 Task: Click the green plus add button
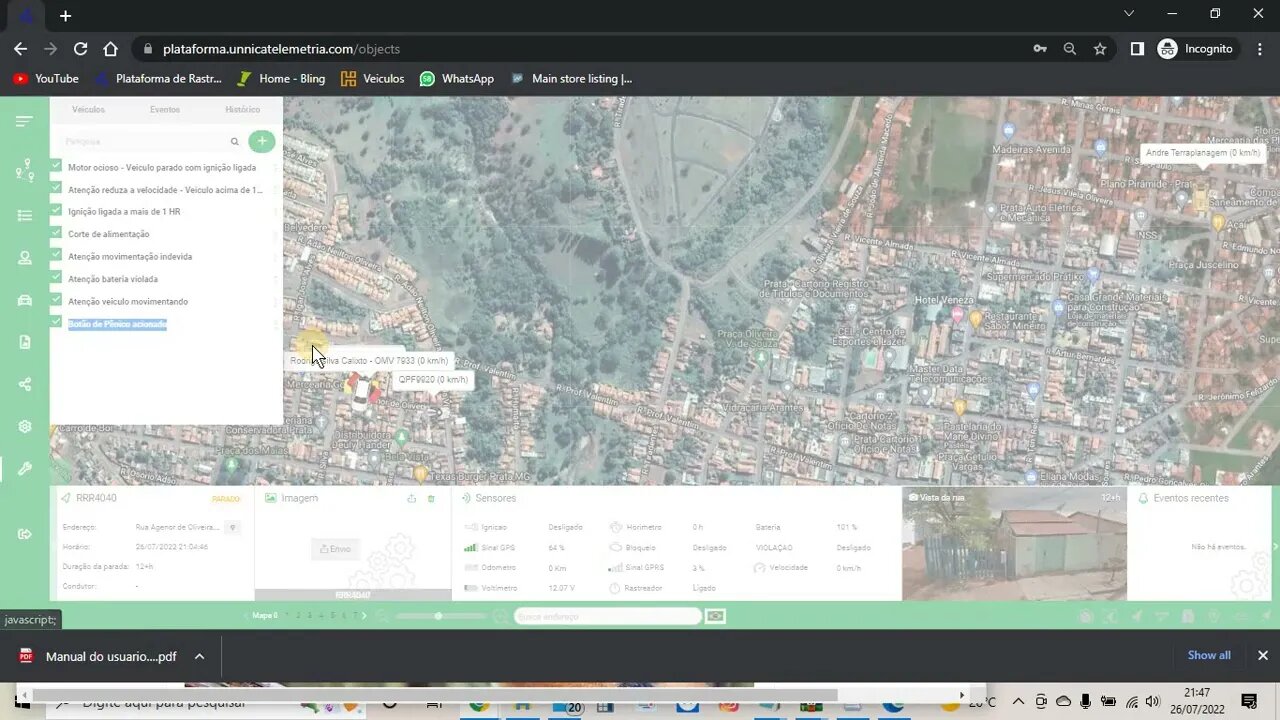262,142
